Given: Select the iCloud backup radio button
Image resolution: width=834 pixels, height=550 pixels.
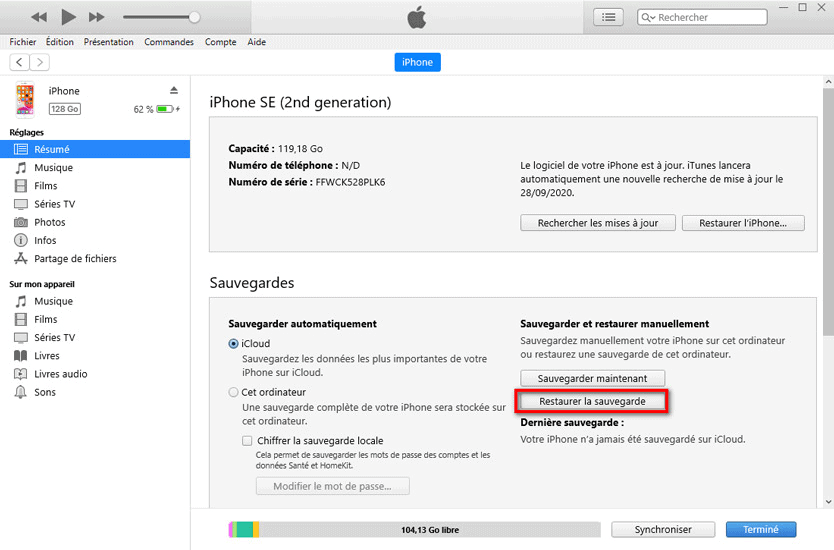Looking at the screenshot, I should 234,344.
